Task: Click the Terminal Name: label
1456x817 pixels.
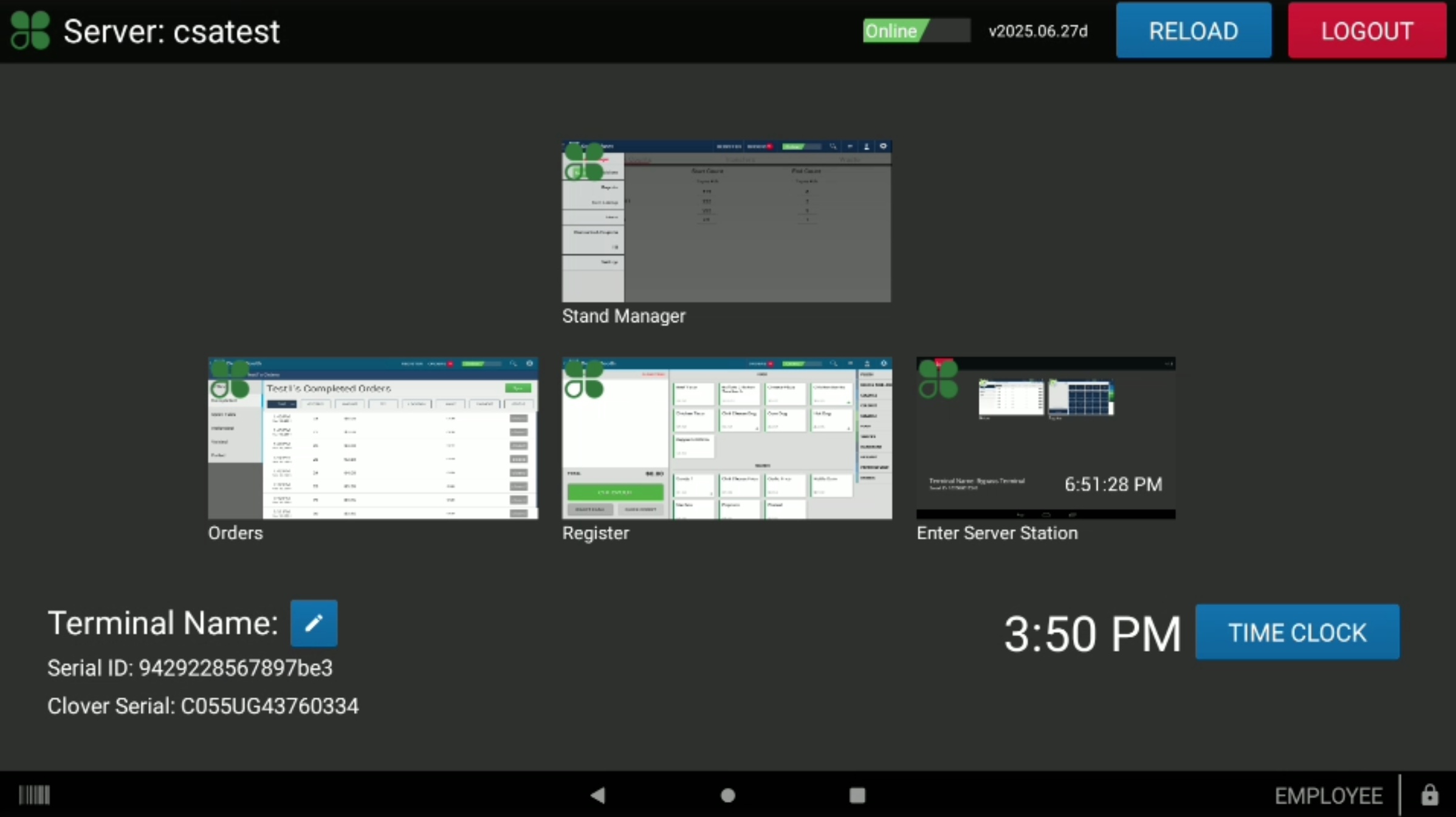Action: tap(163, 623)
